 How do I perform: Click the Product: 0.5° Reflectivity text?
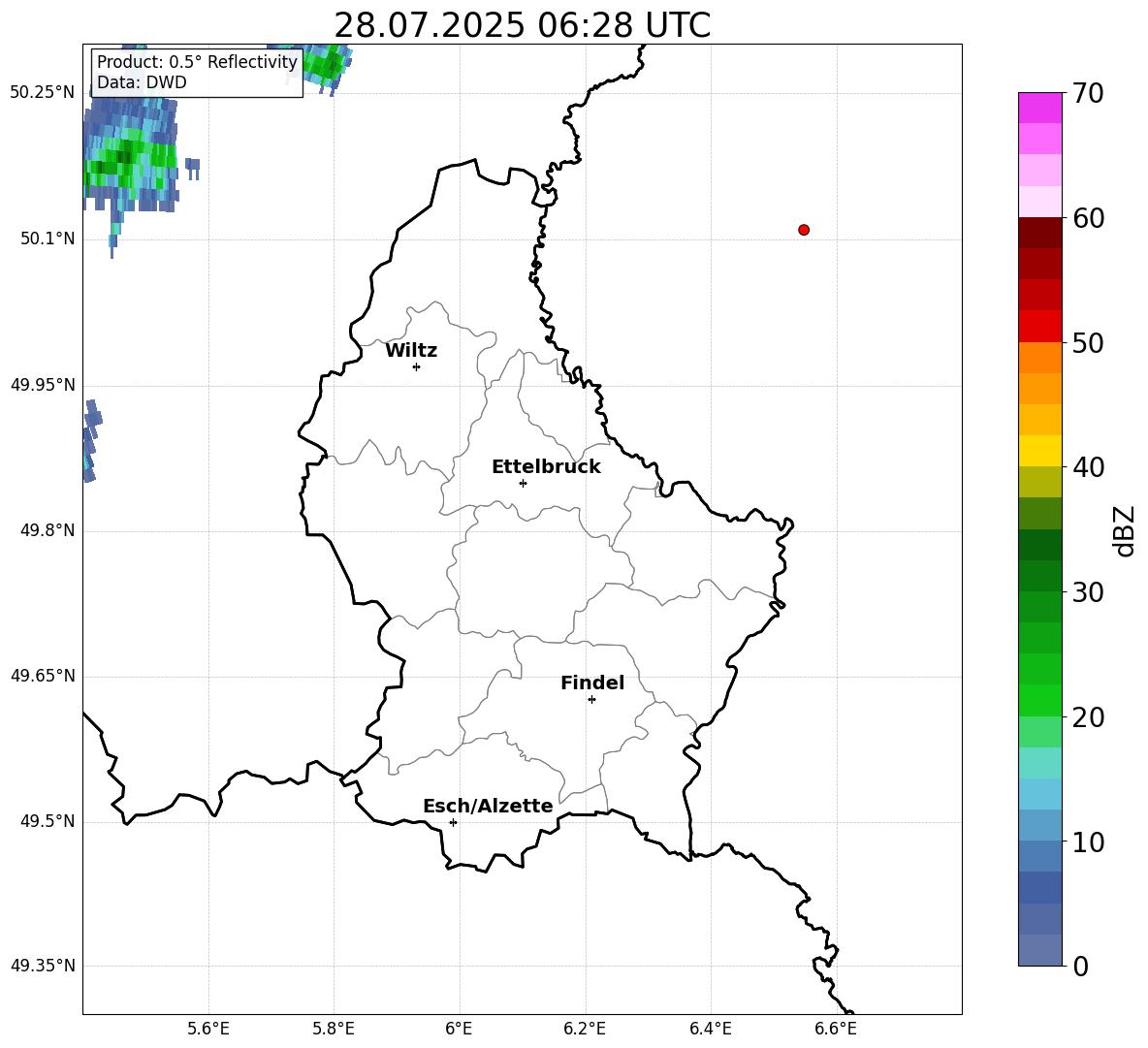tap(197, 62)
